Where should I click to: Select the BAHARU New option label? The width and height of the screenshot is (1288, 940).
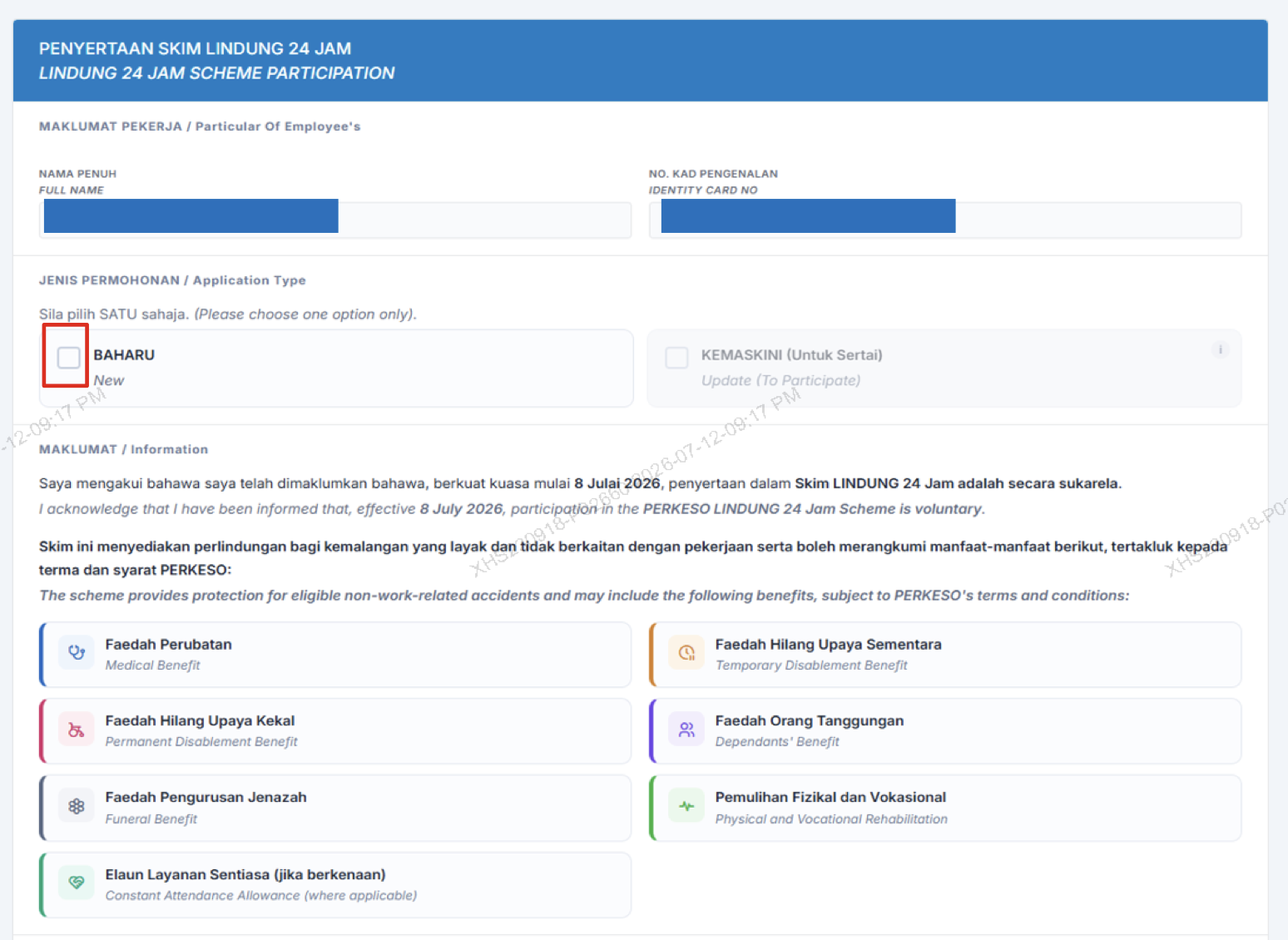[124, 367]
